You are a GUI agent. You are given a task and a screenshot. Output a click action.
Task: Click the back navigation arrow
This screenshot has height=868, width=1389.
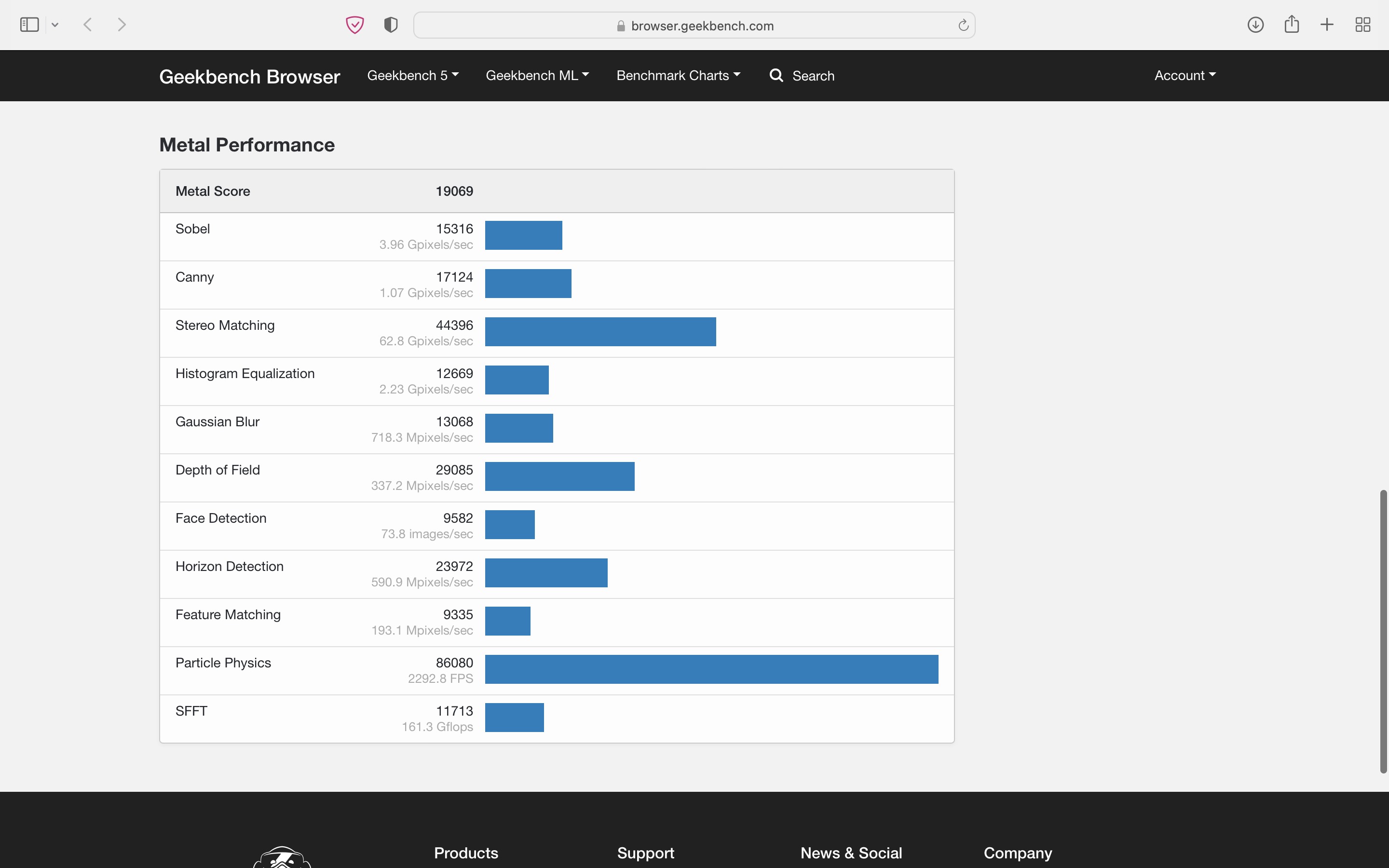coord(88,25)
